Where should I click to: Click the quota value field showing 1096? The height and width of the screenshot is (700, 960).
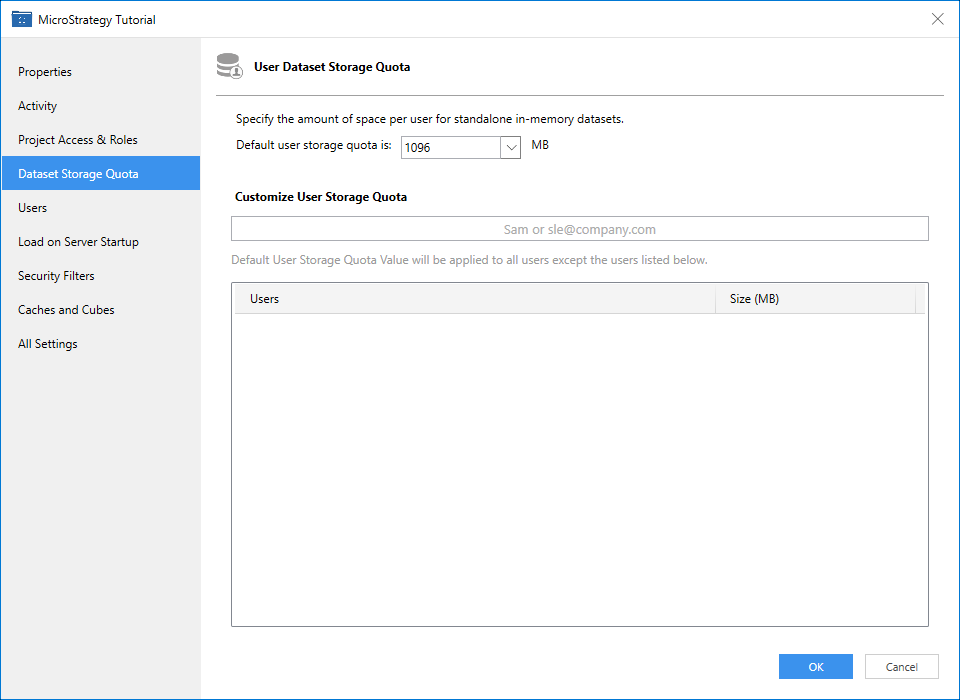449,147
